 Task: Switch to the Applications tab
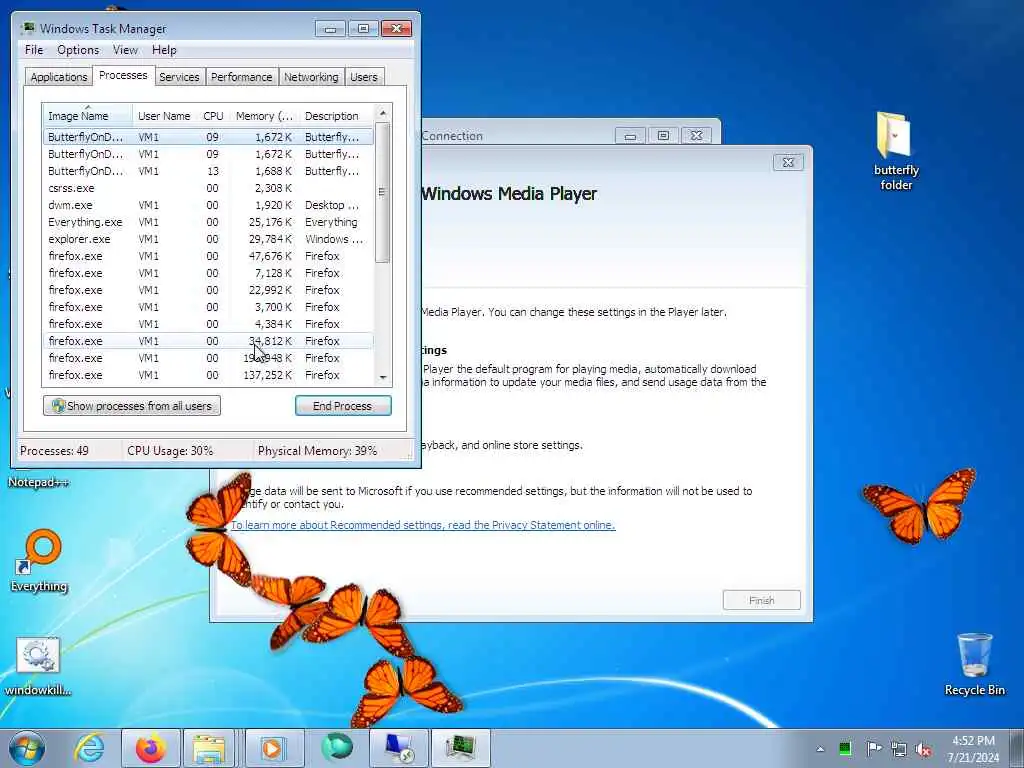coord(59,77)
